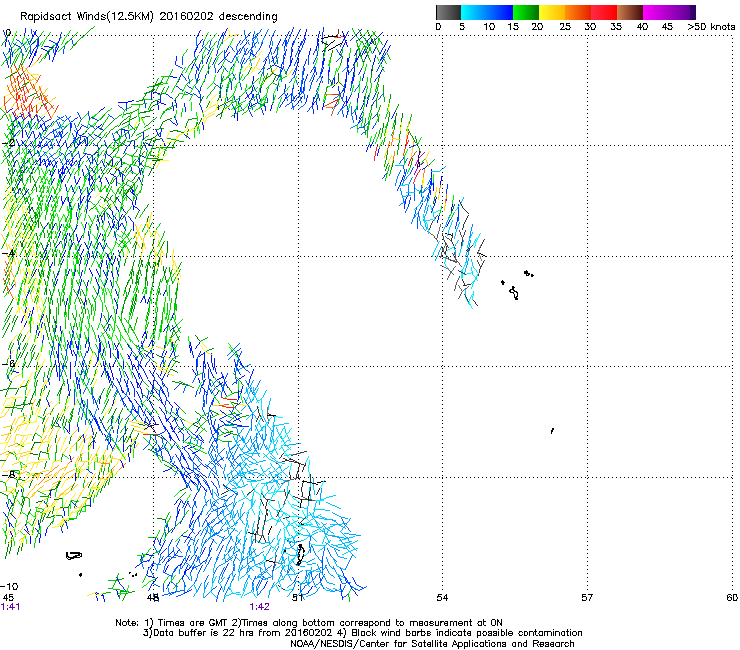
Task: Click the '>50 knots' legend label
Action: point(711,27)
